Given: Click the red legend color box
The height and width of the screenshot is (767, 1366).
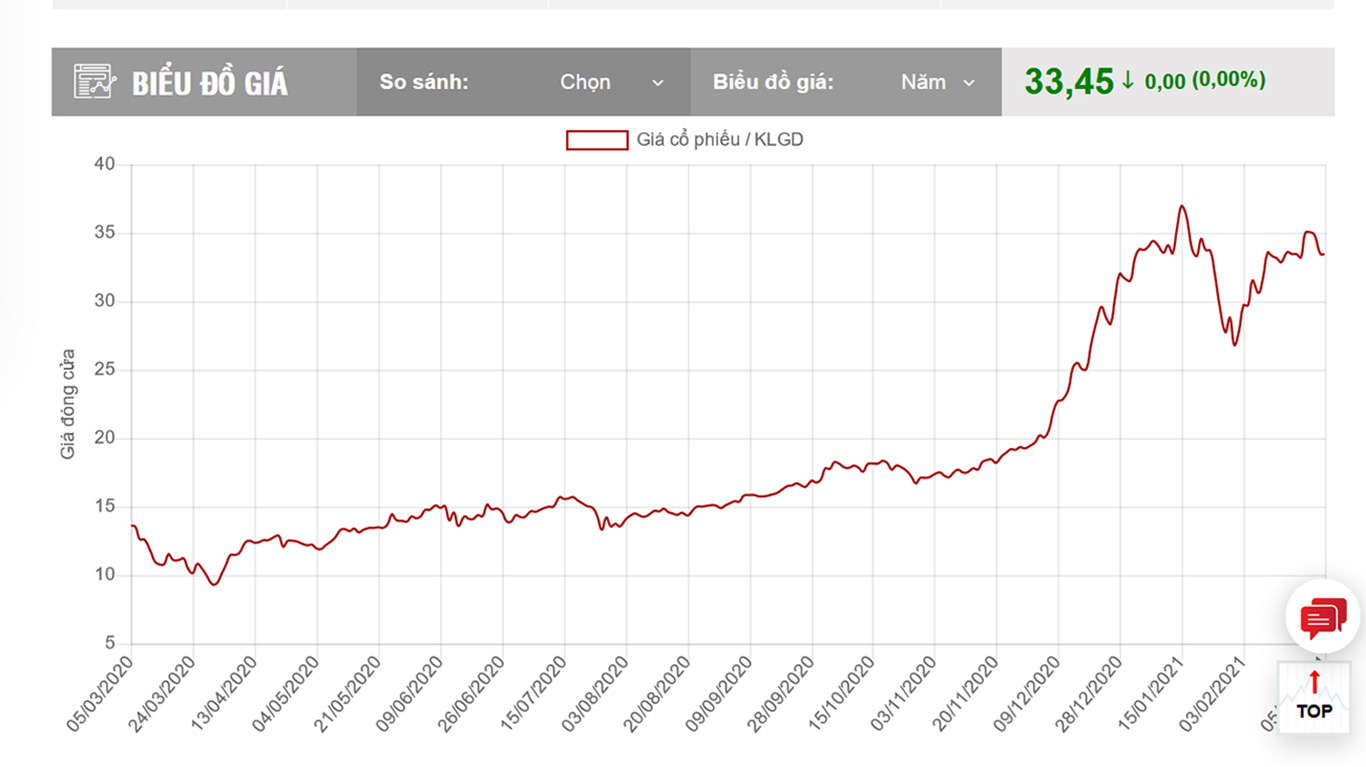Looking at the screenshot, I should pyautogui.click(x=597, y=140).
